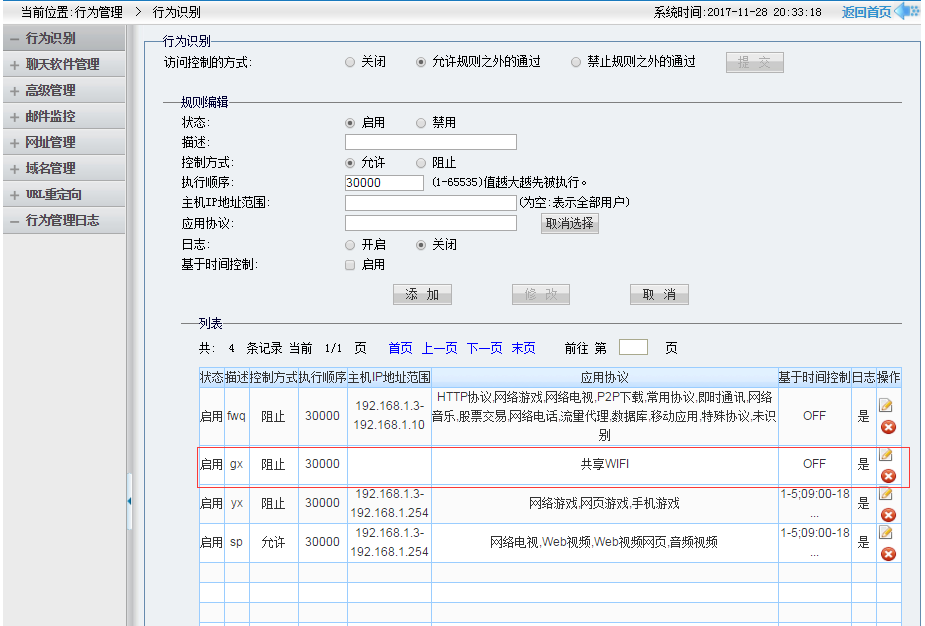The width and height of the screenshot is (925, 626).
Task: Edit the yx rule with pencil icon
Action: click(885, 494)
